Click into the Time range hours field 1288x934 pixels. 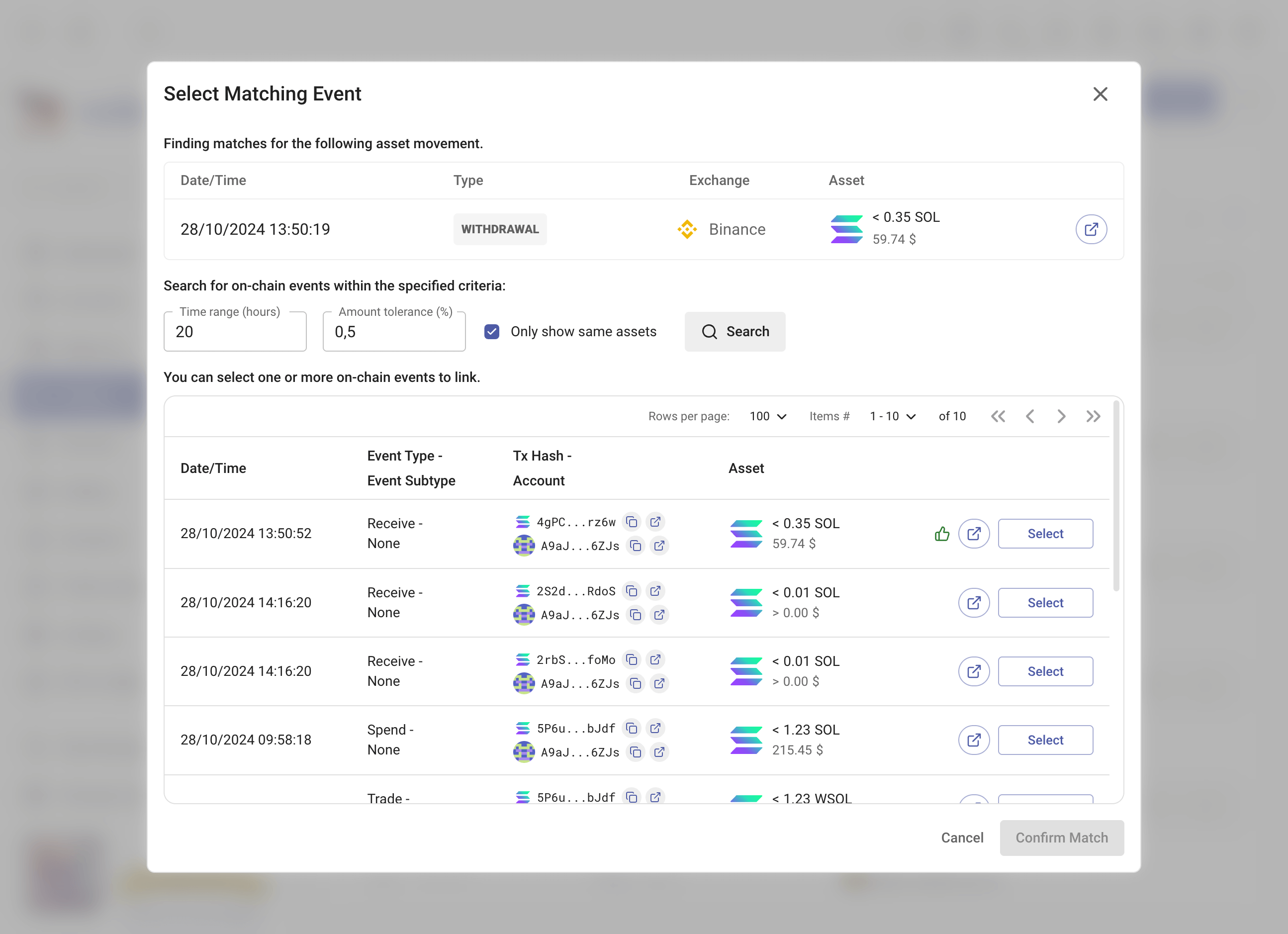pyautogui.click(x=235, y=332)
